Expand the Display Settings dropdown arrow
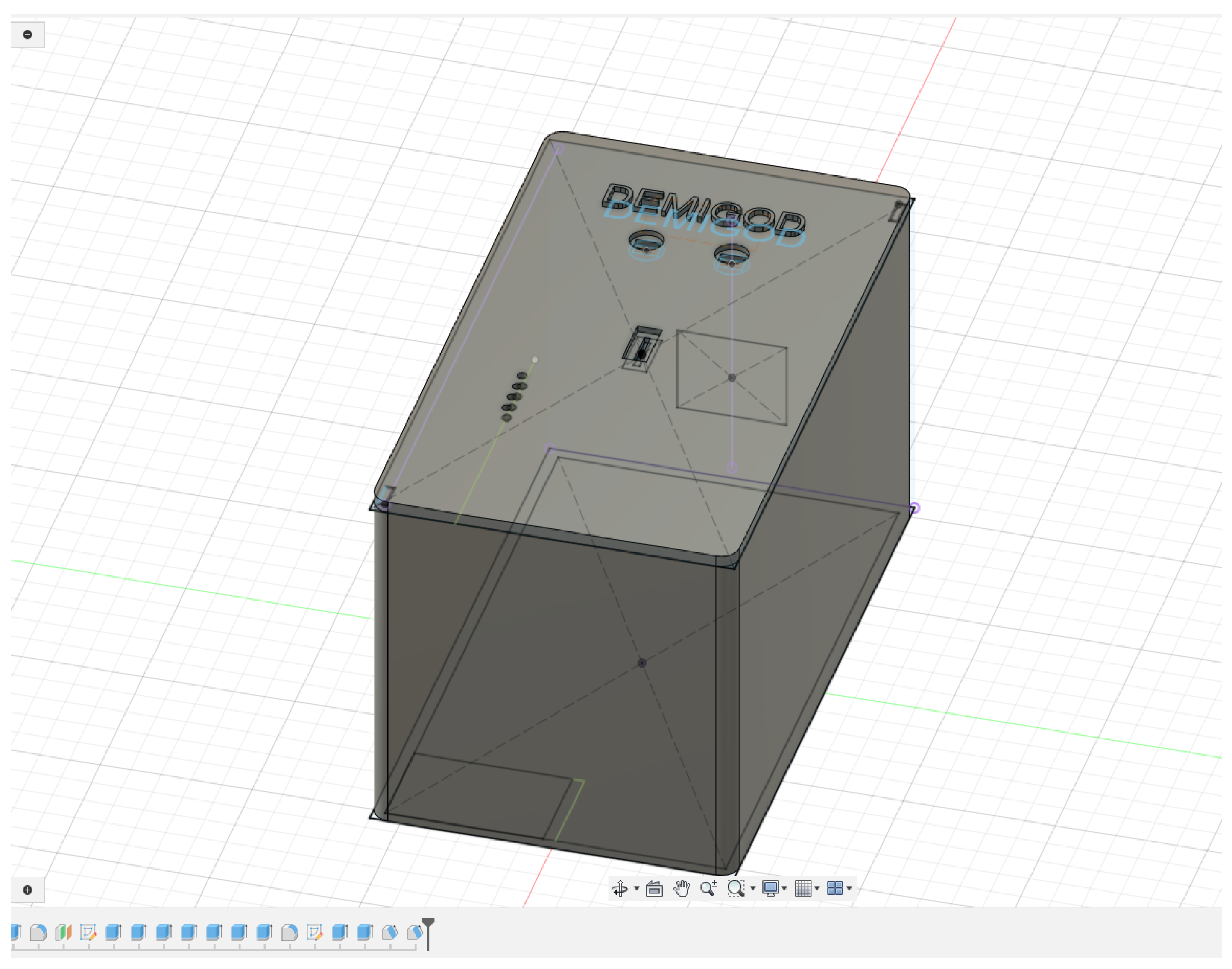Image resolution: width=1232 pixels, height=969 pixels. click(785, 888)
